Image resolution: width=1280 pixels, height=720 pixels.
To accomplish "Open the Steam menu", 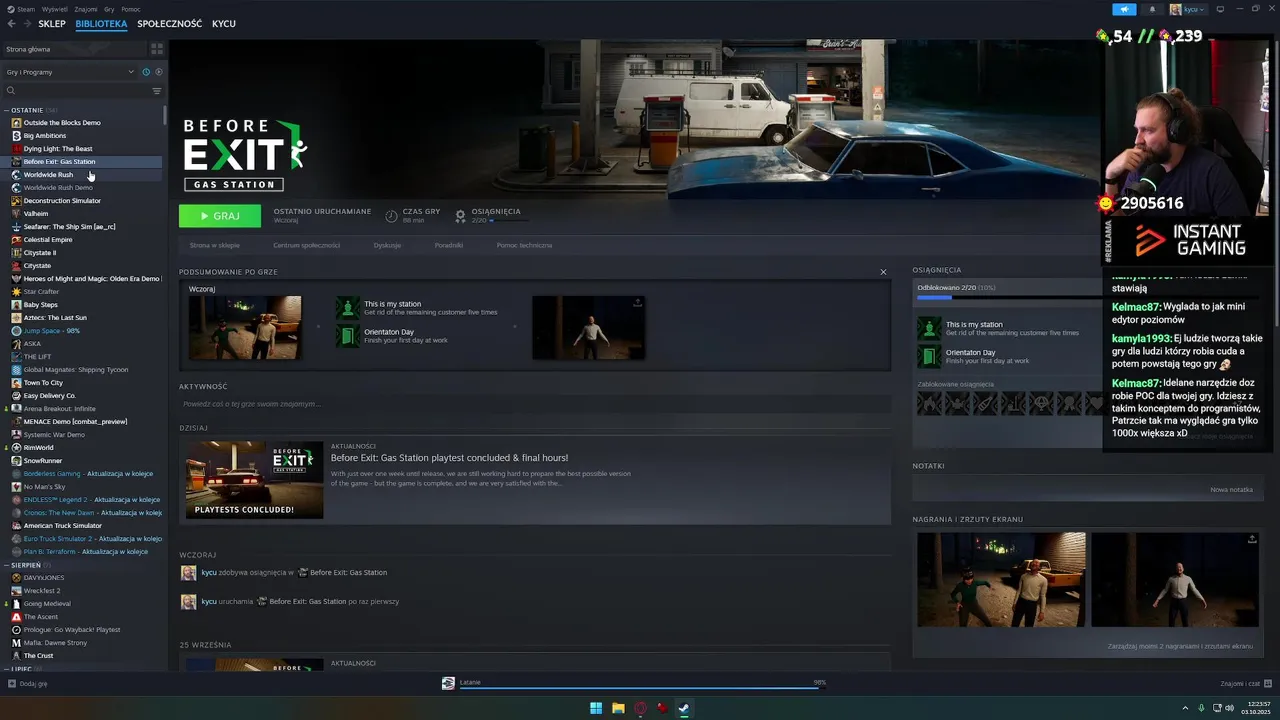I will tap(21, 9).
